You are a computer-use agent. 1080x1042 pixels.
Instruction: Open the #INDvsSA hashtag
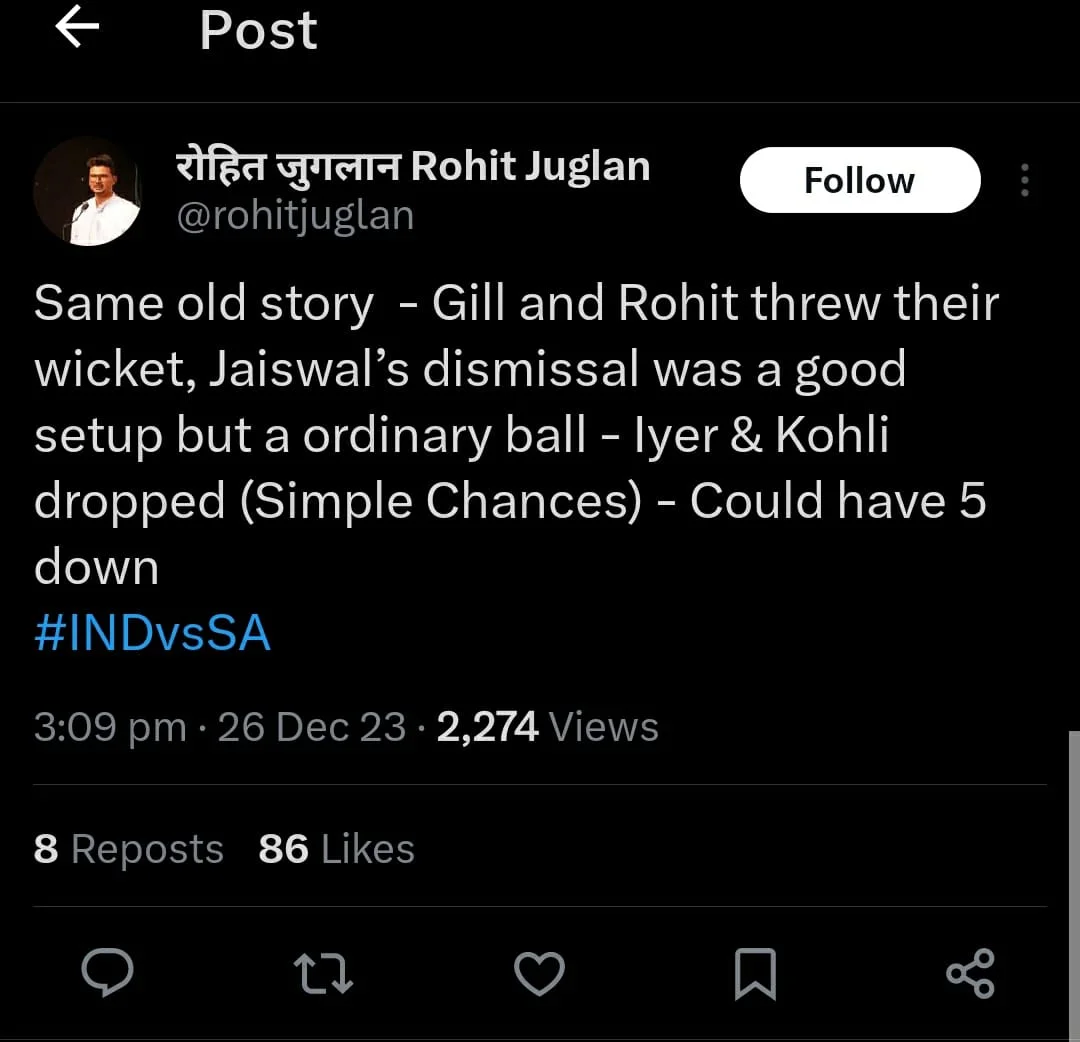click(152, 634)
